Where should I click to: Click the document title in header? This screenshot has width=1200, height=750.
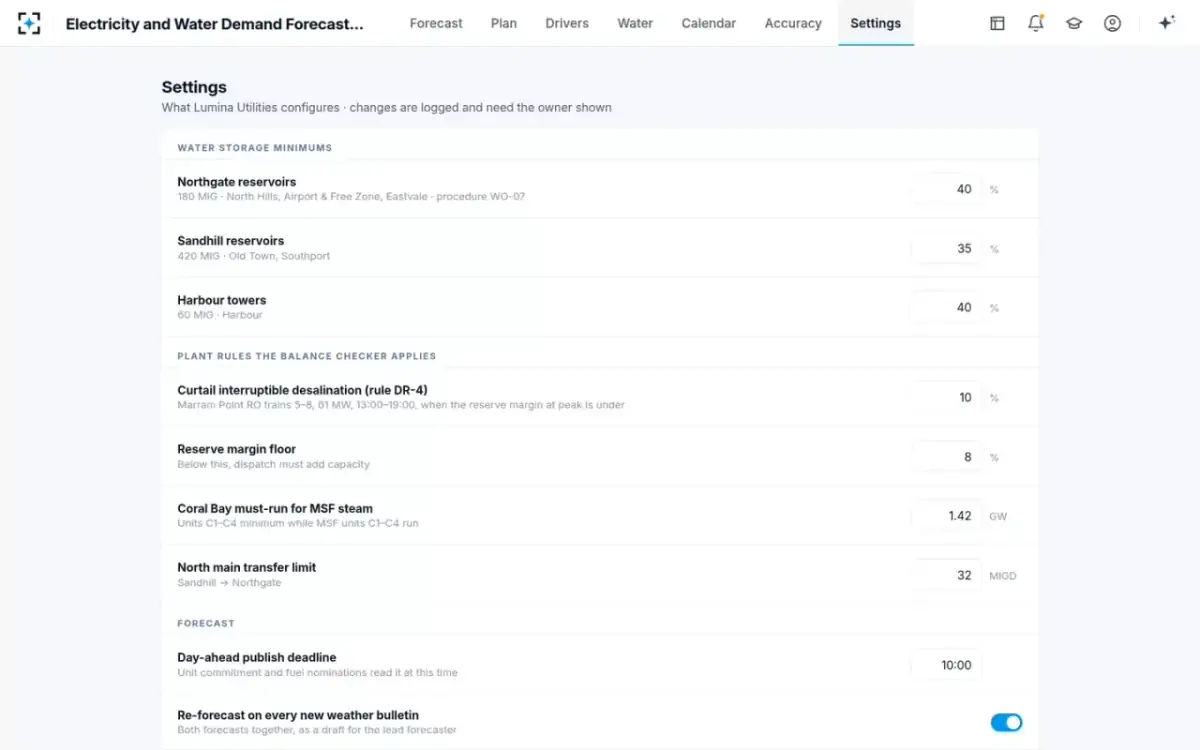click(215, 23)
